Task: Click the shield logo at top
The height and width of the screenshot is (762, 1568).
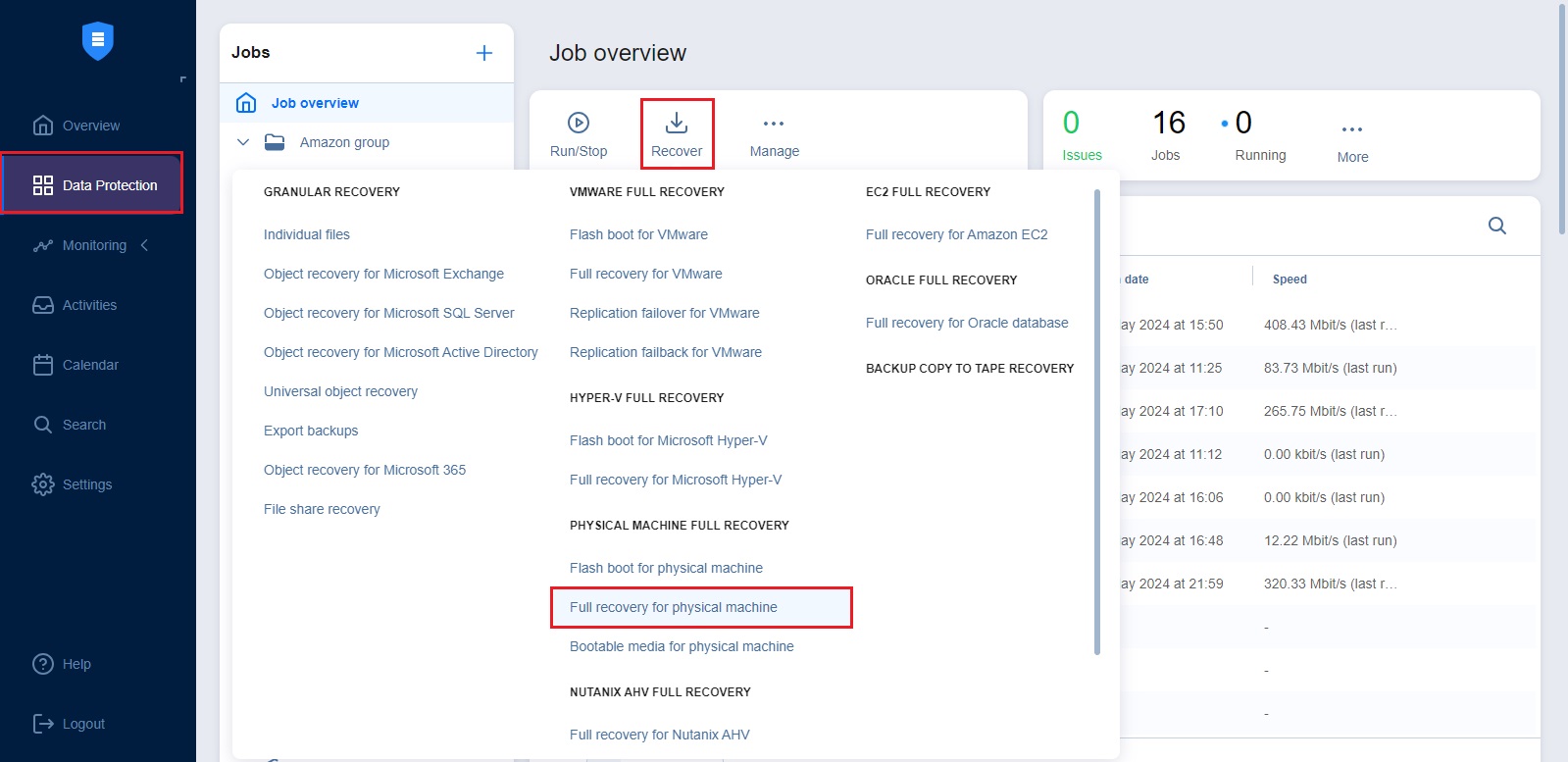Action: [98, 40]
